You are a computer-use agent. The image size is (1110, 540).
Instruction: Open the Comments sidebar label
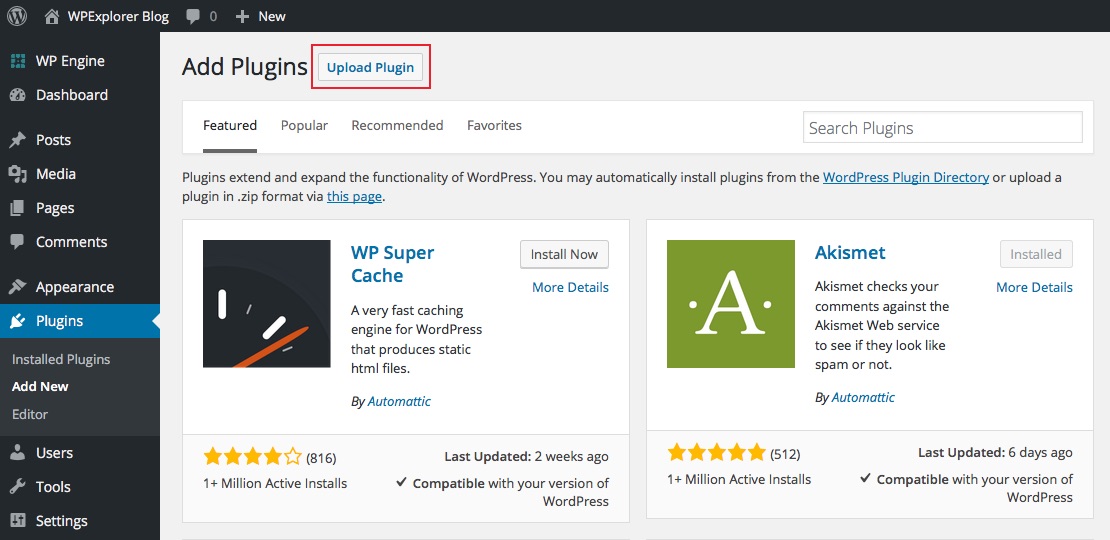[71, 242]
